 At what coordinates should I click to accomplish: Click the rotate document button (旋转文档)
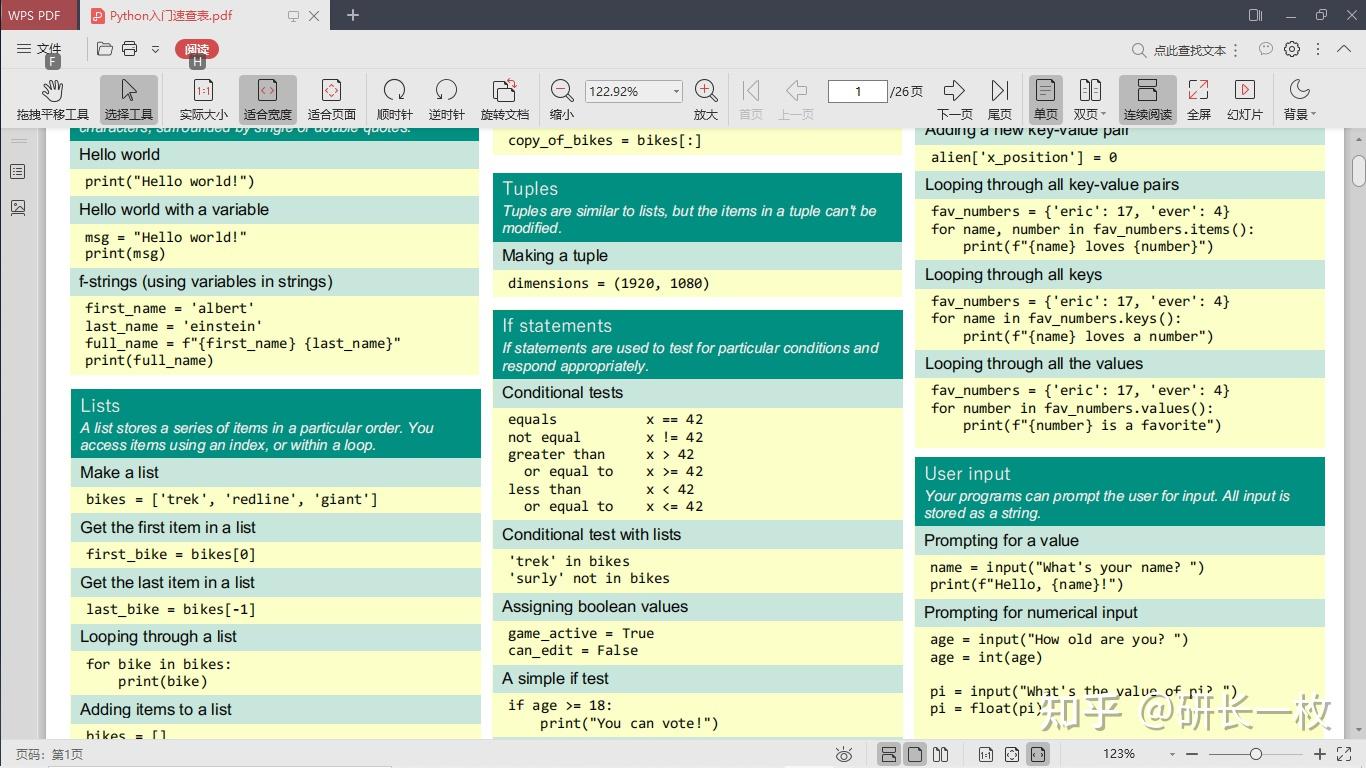[x=505, y=100]
